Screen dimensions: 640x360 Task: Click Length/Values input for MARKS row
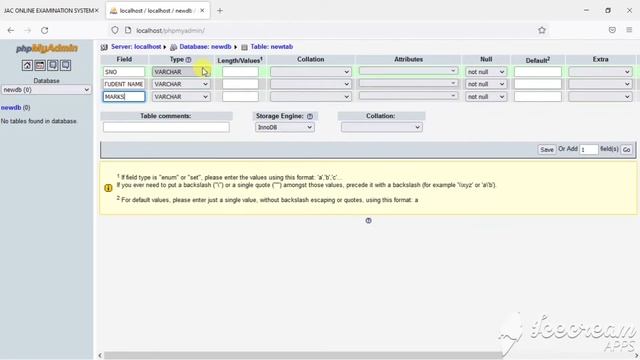pos(240,97)
